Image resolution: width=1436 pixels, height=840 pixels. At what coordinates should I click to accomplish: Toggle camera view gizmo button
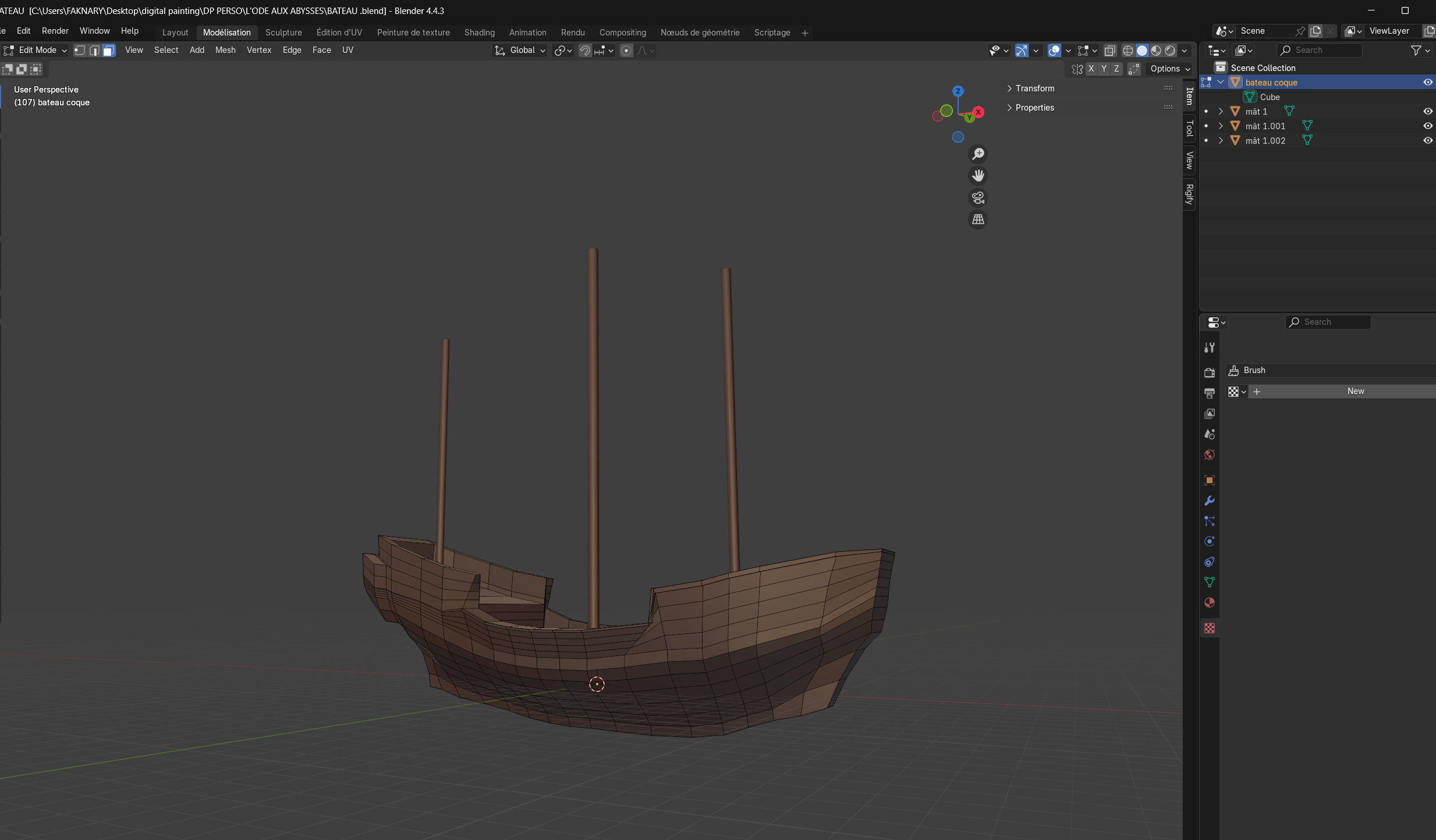[978, 198]
